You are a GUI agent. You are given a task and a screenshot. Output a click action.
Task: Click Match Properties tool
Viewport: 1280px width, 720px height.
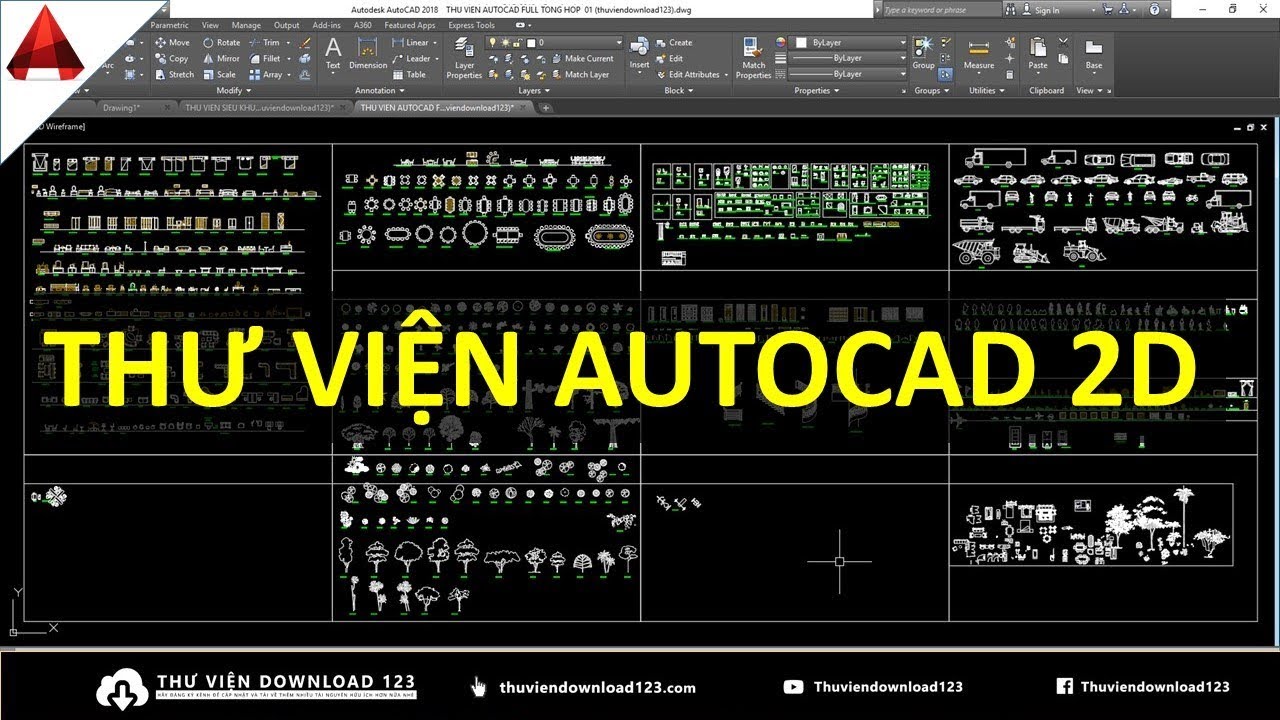pos(753,58)
